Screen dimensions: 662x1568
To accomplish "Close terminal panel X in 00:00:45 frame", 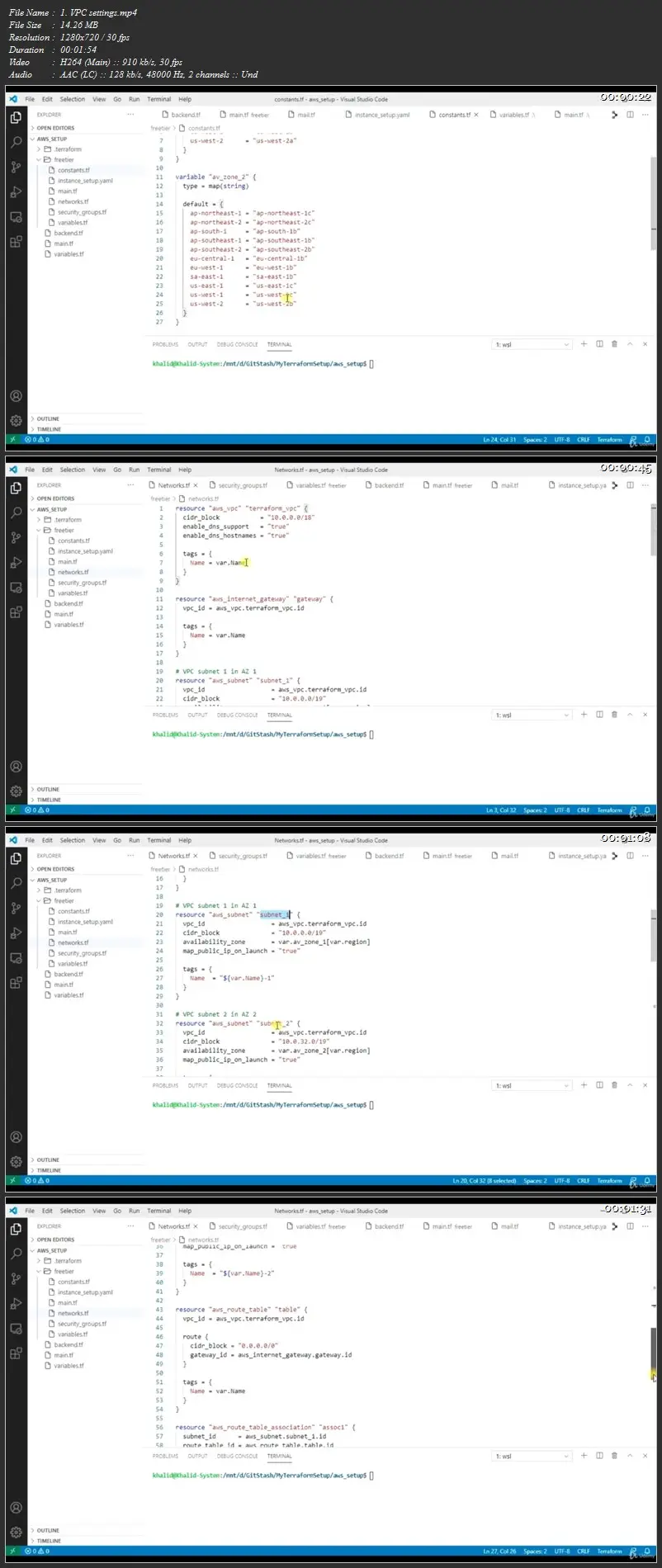I will pyautogui.click(x=645, y=715).
